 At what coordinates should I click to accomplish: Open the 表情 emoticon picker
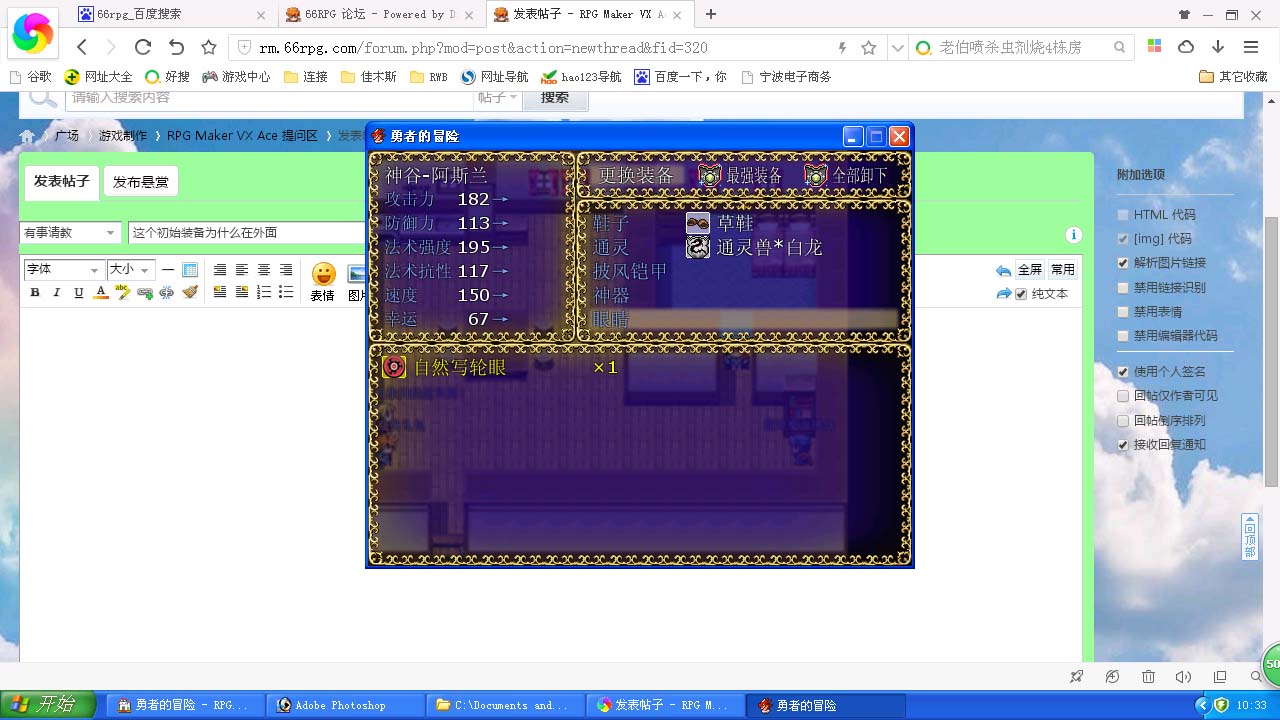[x=323, y=281]
